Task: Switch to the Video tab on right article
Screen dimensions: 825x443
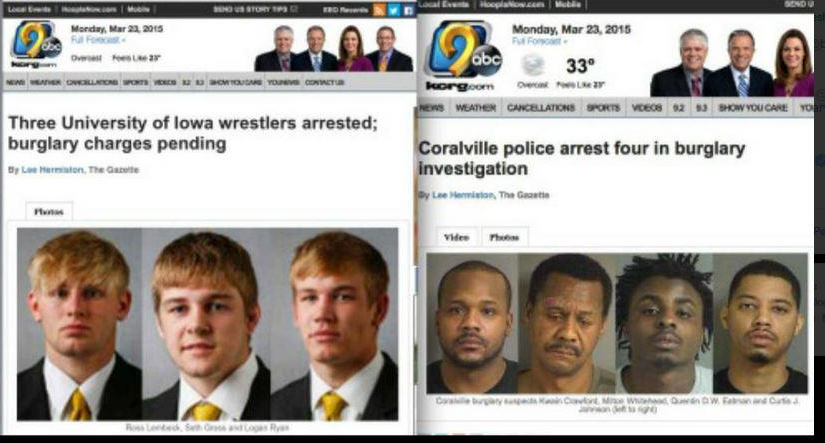Action: 456,237
